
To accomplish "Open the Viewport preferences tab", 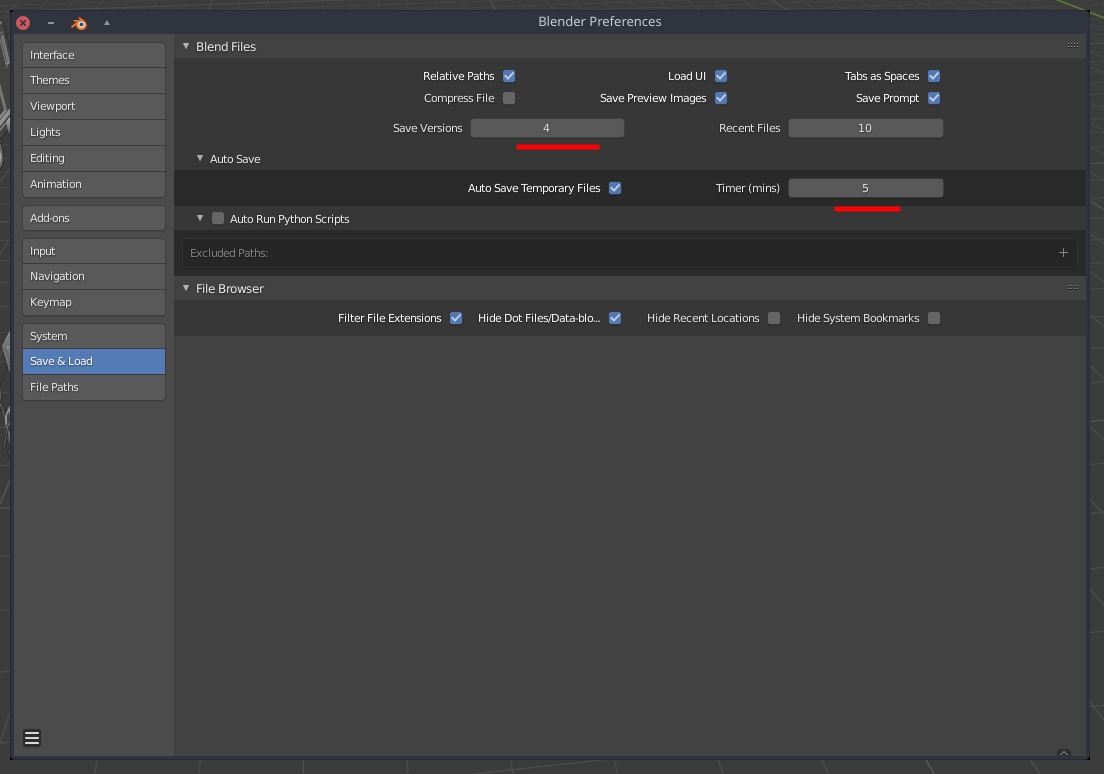I will pyautogui.click(x=94, y=106).
